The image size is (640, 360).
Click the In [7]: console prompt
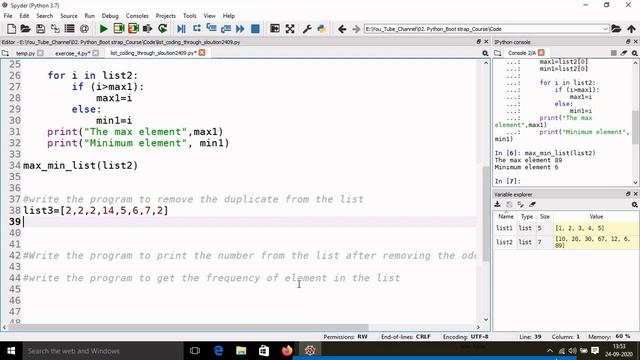pyautogui.click(x=507, y=181)
